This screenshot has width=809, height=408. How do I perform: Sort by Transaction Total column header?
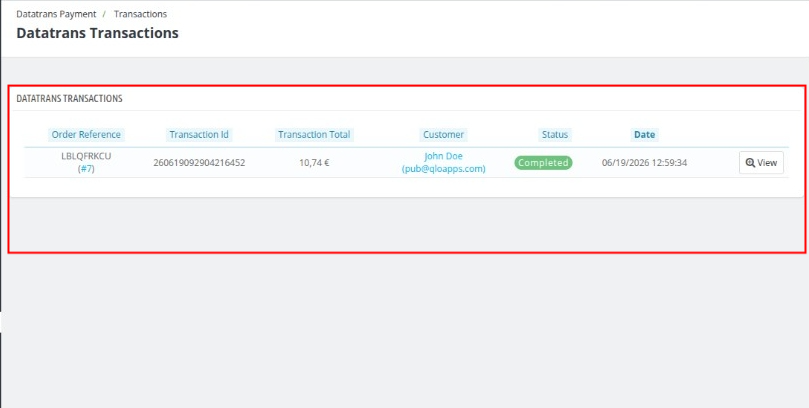pos(314,135)
